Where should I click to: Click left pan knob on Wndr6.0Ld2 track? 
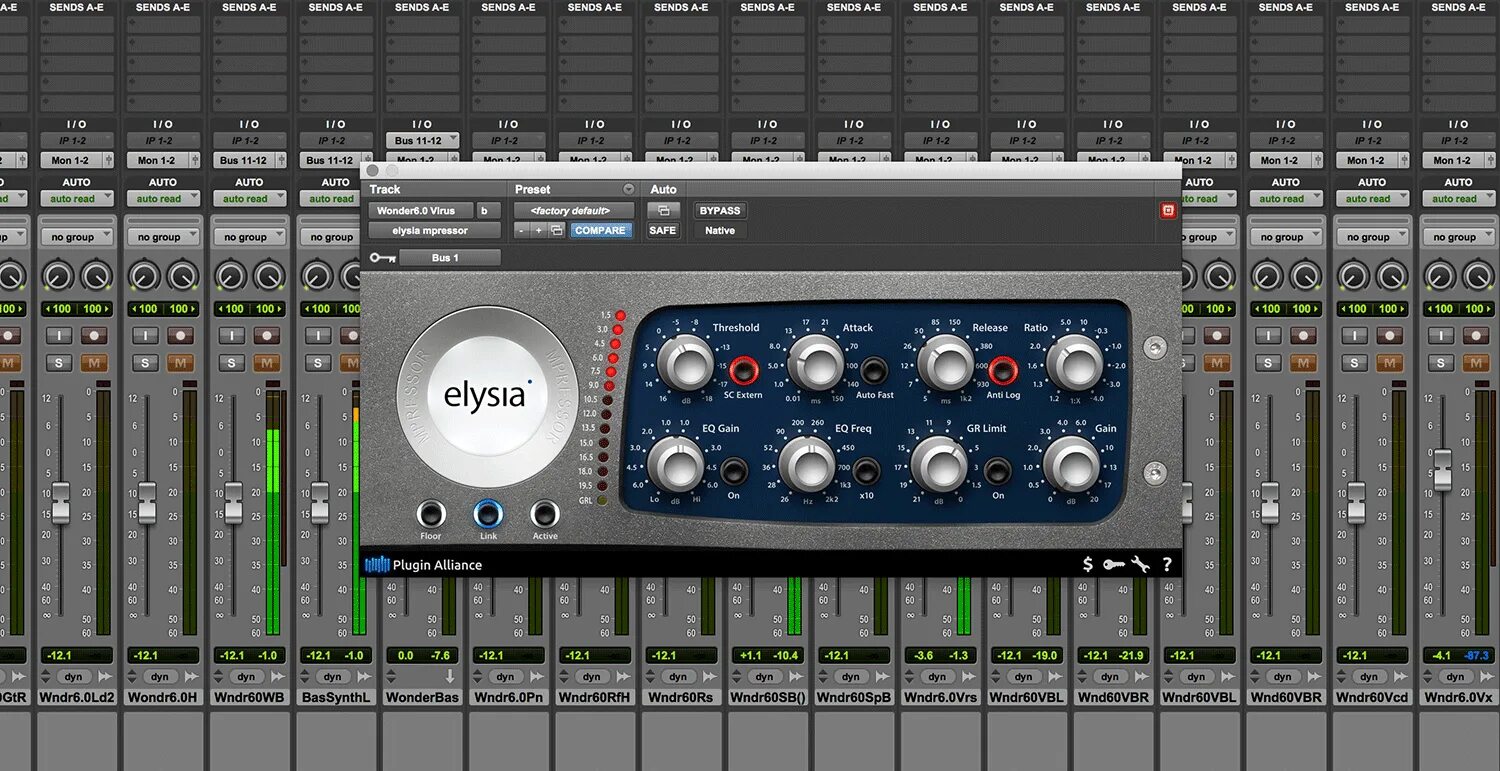coord(59,277)
